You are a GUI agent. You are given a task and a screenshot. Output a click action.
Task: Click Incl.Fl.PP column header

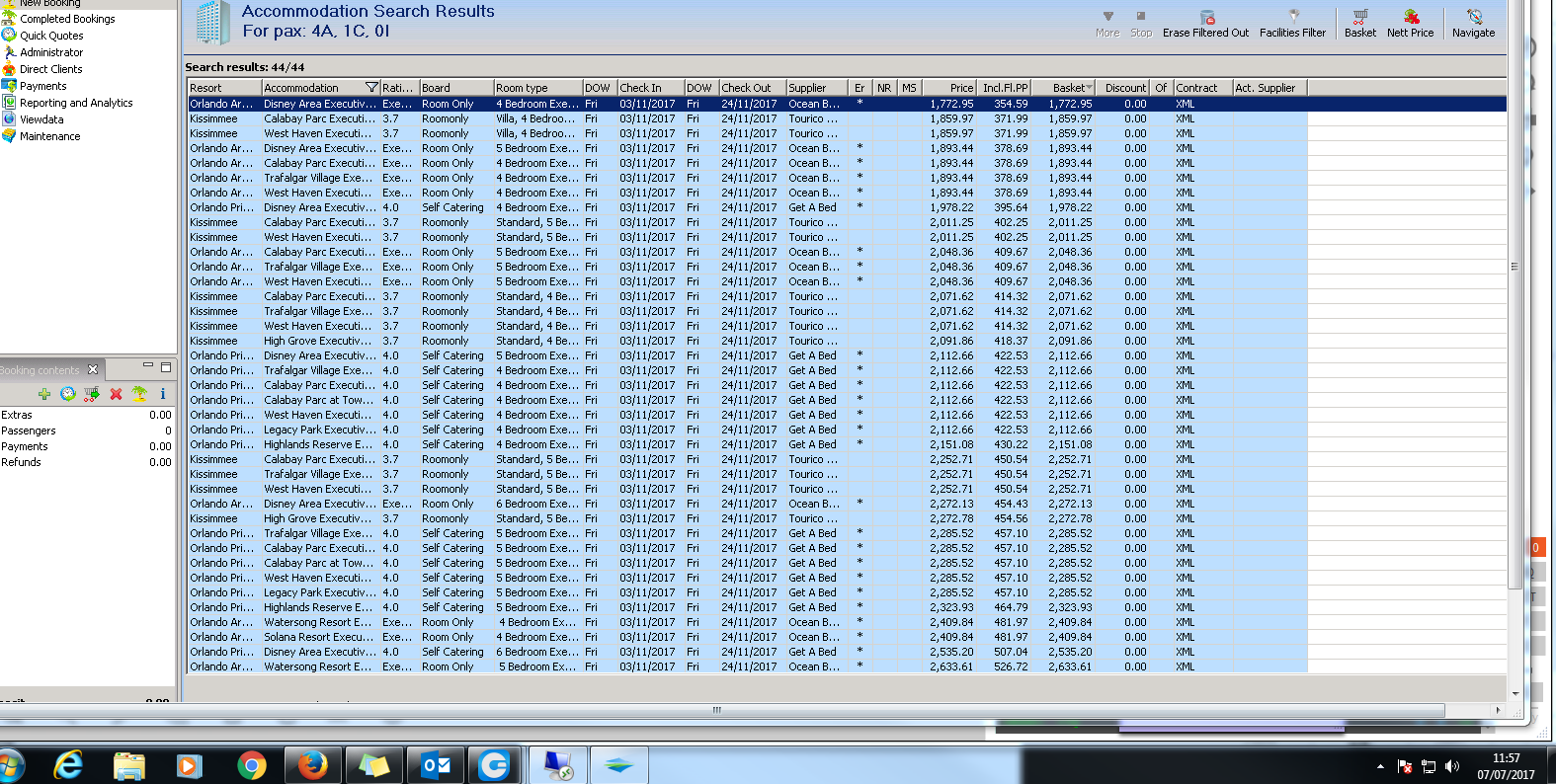[x=1004, y=88]
